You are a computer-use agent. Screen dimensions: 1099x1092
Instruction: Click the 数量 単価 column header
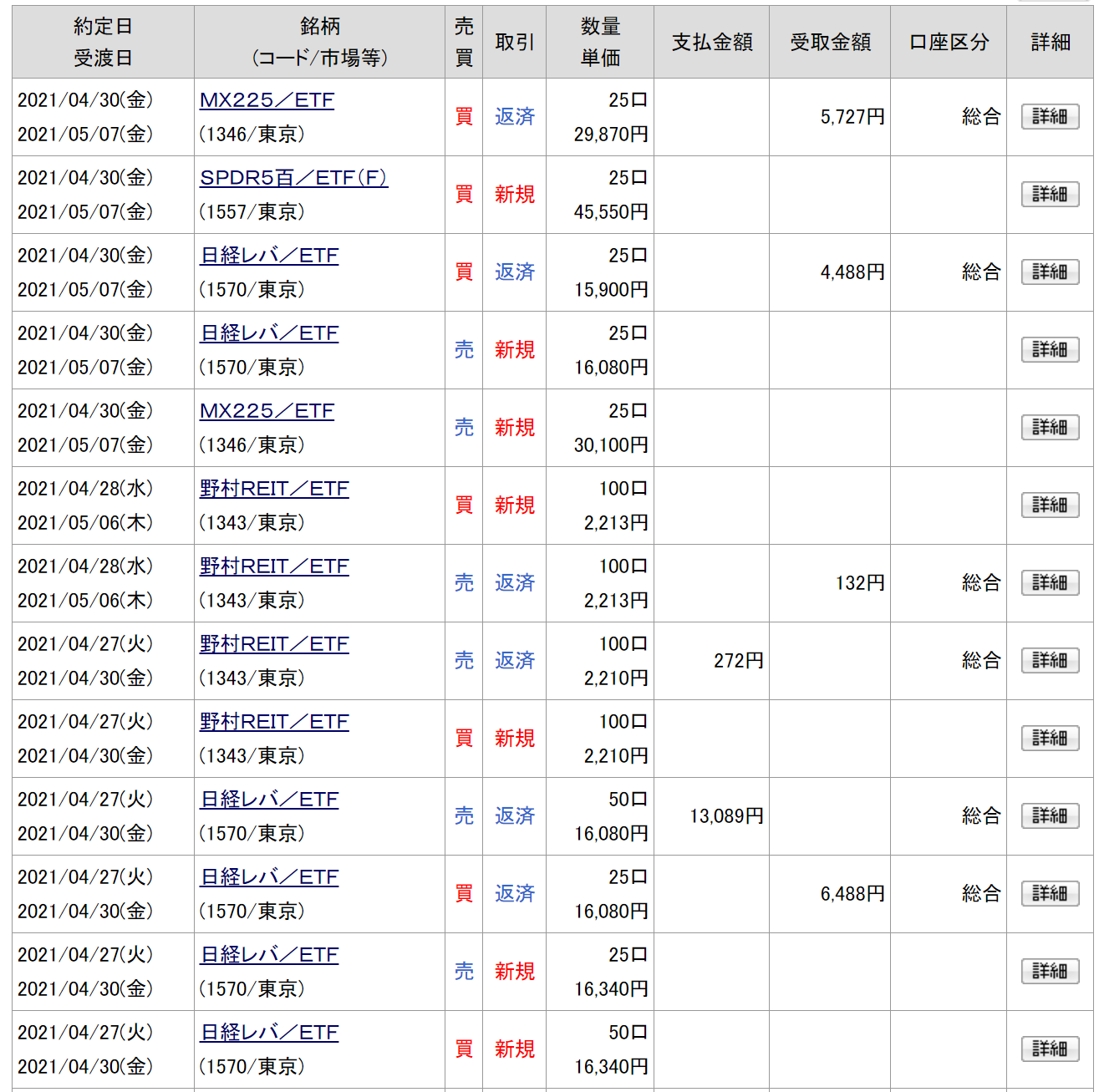click(600, 42)
